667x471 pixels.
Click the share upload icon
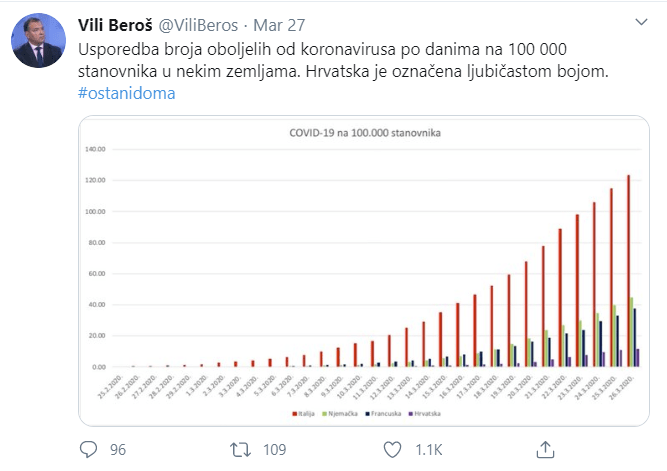click(545, 449)
